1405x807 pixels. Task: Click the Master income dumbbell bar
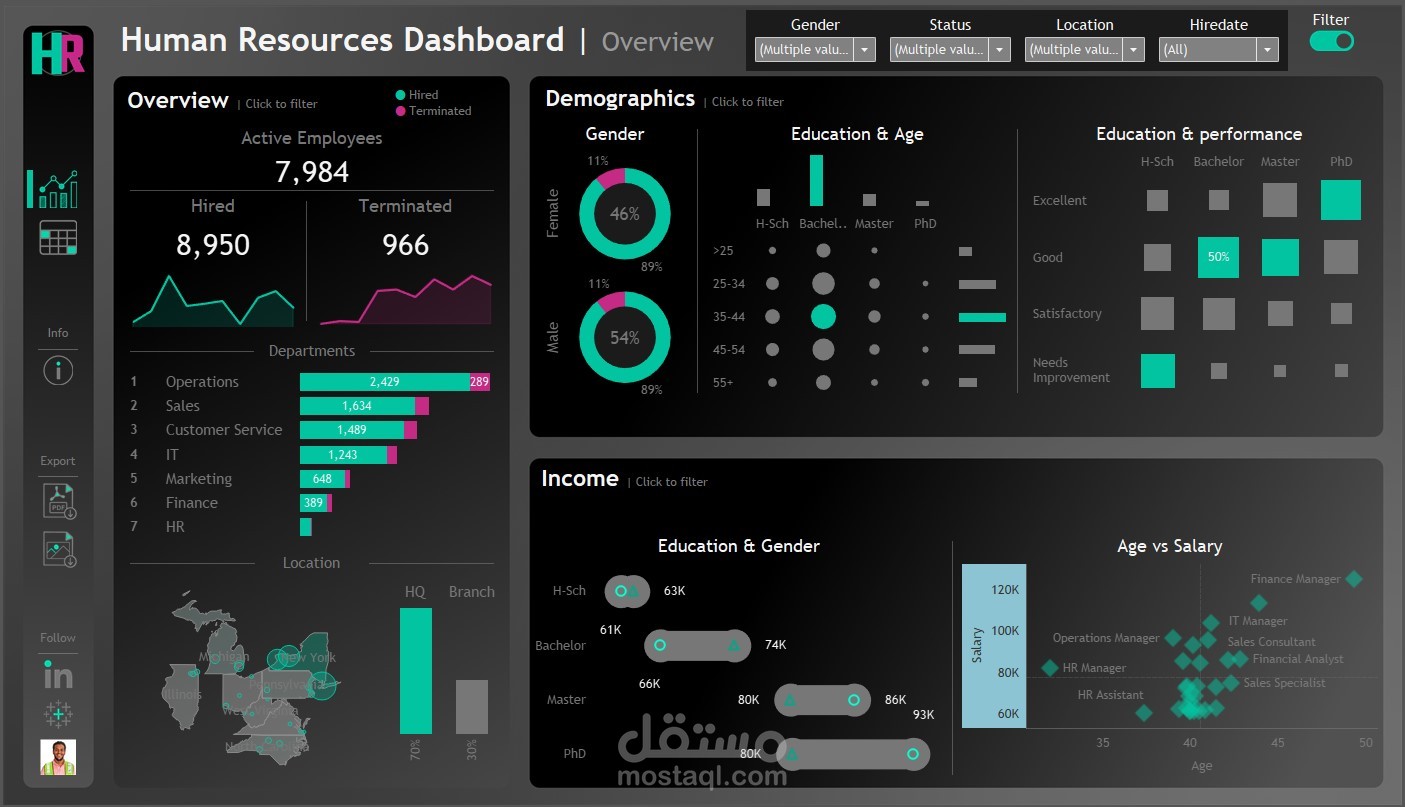[822, 700]
